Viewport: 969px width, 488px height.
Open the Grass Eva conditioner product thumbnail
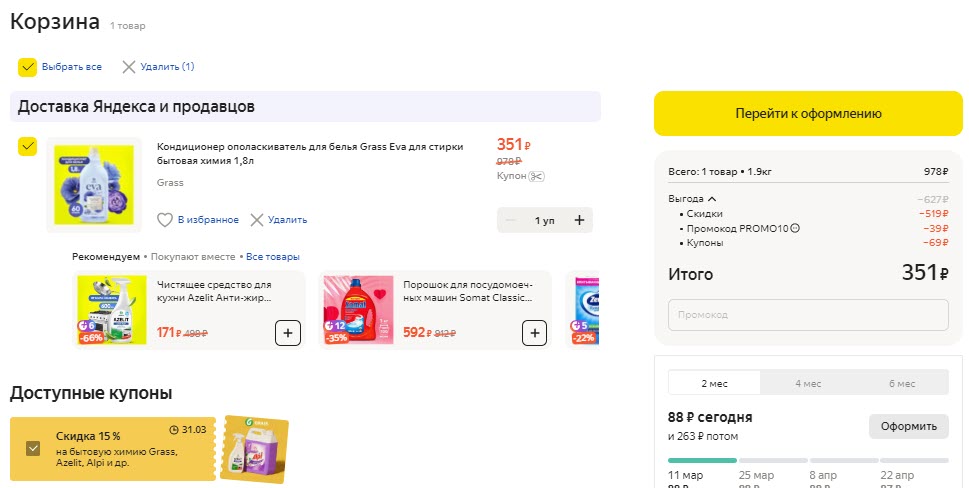(x=94, y=184)
